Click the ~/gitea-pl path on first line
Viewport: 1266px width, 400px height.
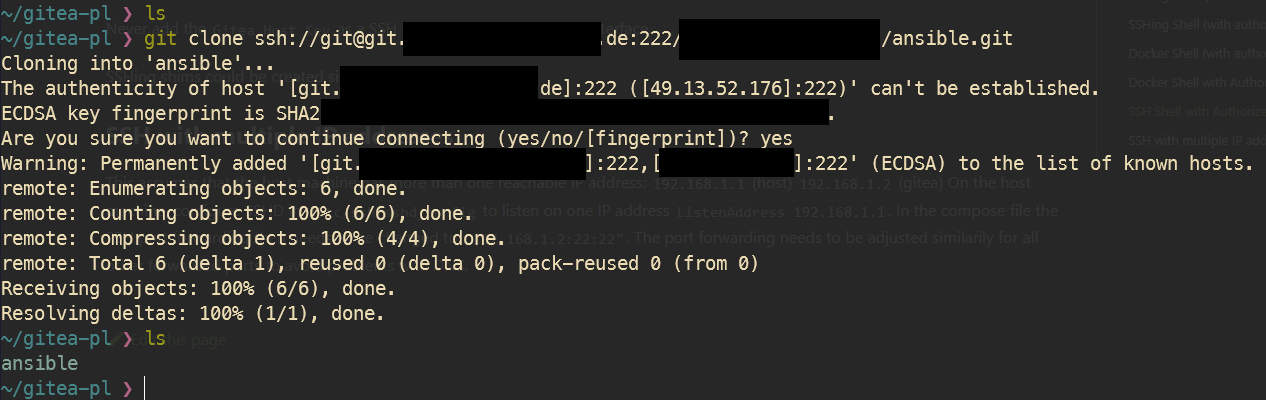point(55,14)
